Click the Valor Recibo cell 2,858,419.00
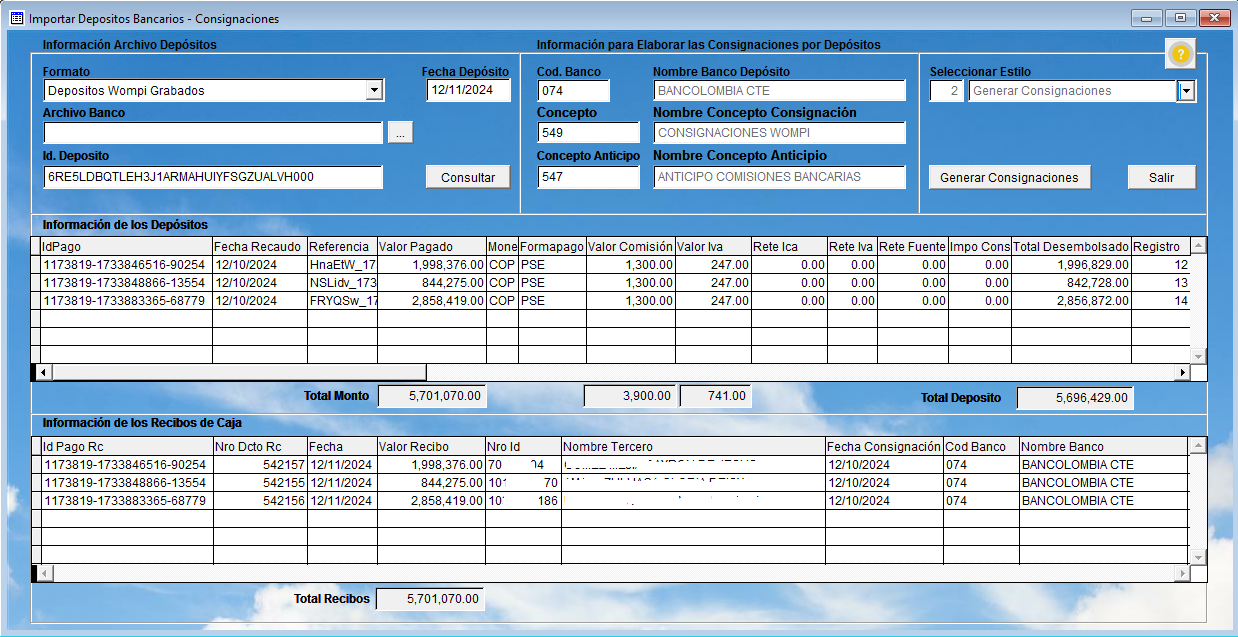Screen dimensions: 1238x637 point(431,501)
